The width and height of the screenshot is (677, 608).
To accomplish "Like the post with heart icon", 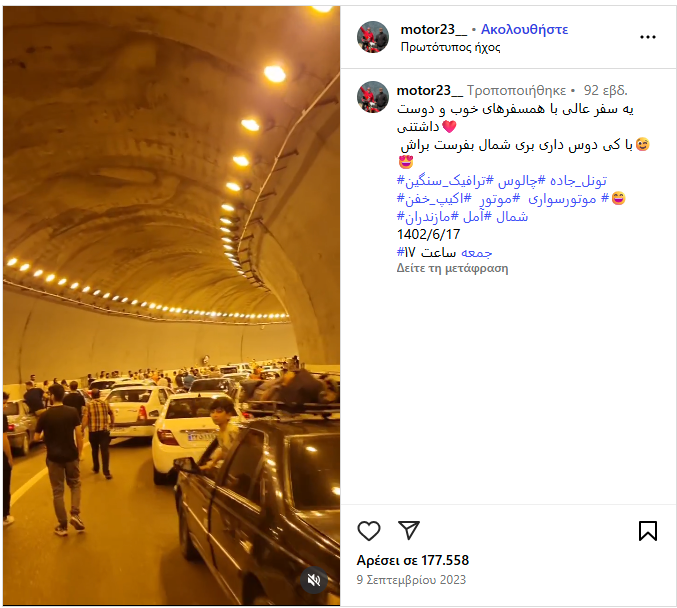I will click(x=369, y=531).
